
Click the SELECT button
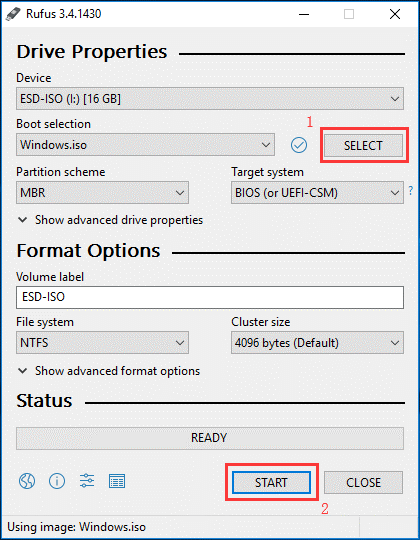tap(363, 145)
